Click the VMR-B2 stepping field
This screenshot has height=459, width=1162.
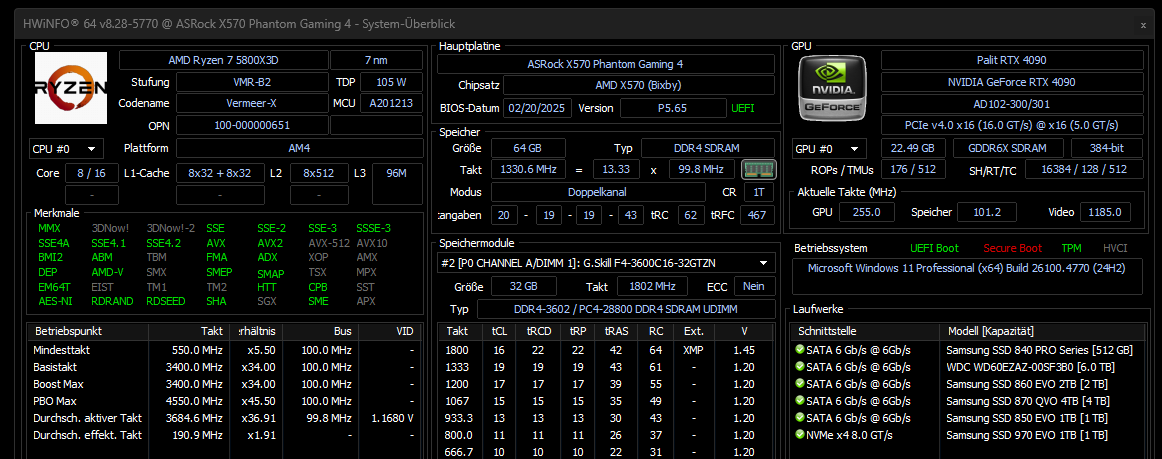pyautogui.click(x=252, y=82)
